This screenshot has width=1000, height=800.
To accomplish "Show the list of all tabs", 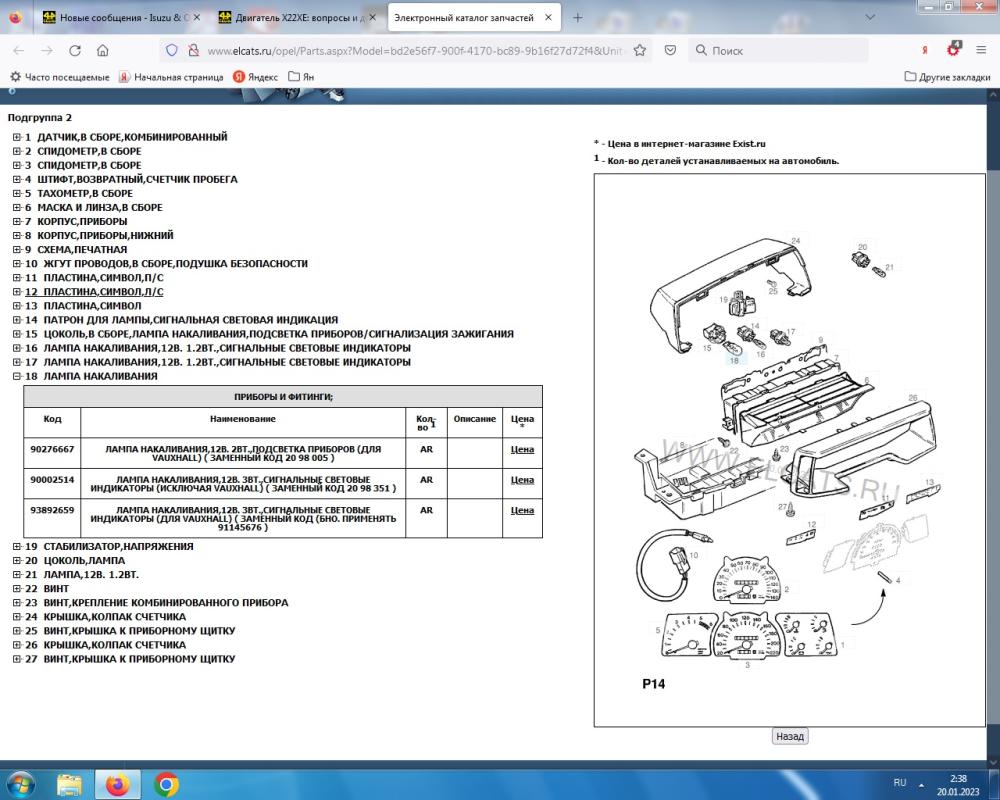I will pos(870,18).
